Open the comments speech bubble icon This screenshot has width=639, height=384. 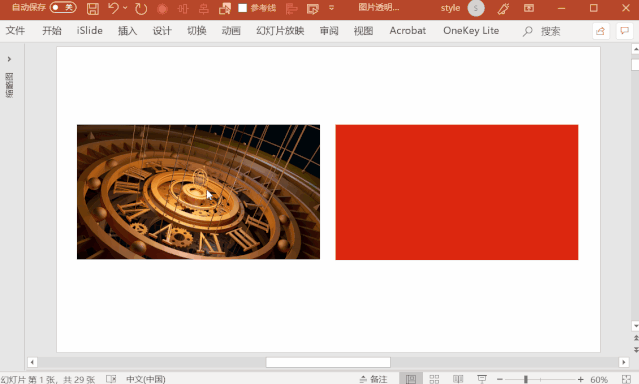[624, 31]
